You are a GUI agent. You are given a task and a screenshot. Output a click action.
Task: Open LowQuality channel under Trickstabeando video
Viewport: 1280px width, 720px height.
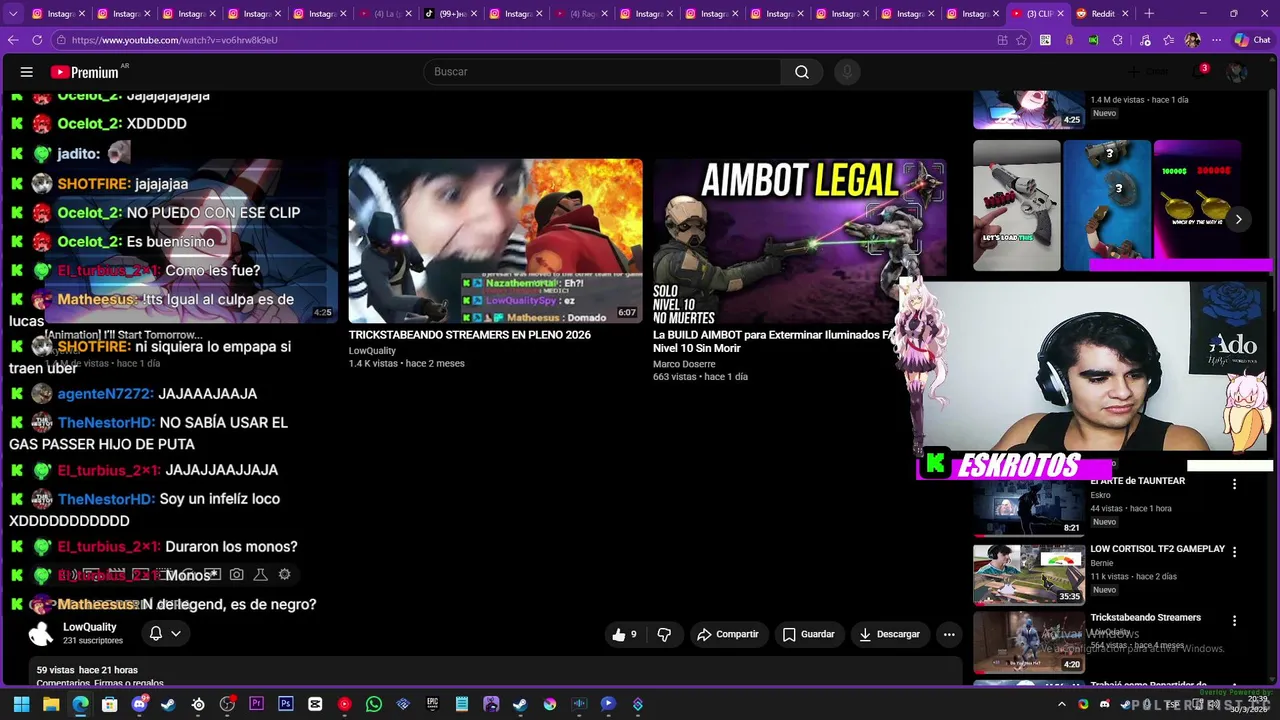click(x=372, y=351)
